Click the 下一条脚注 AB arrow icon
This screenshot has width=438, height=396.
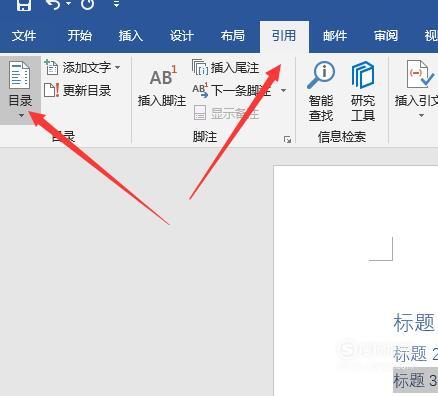tap(200, 90)
